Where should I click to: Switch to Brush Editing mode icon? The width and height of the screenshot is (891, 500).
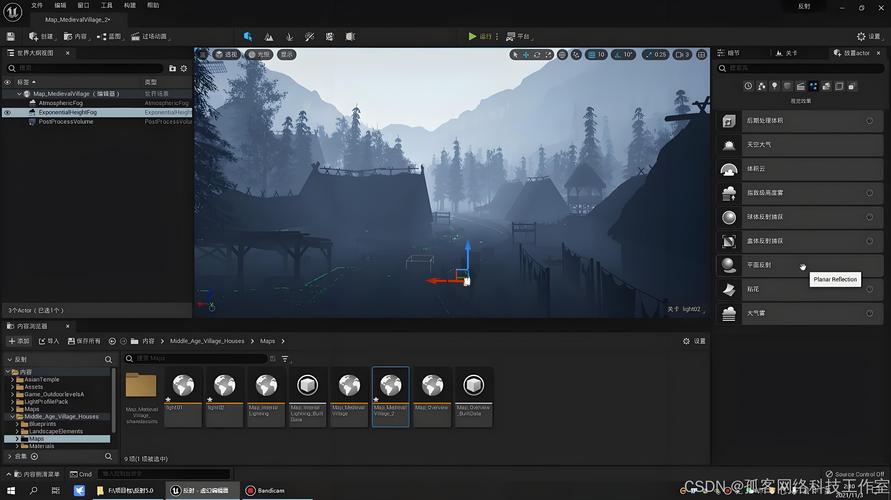pos(350,36)
